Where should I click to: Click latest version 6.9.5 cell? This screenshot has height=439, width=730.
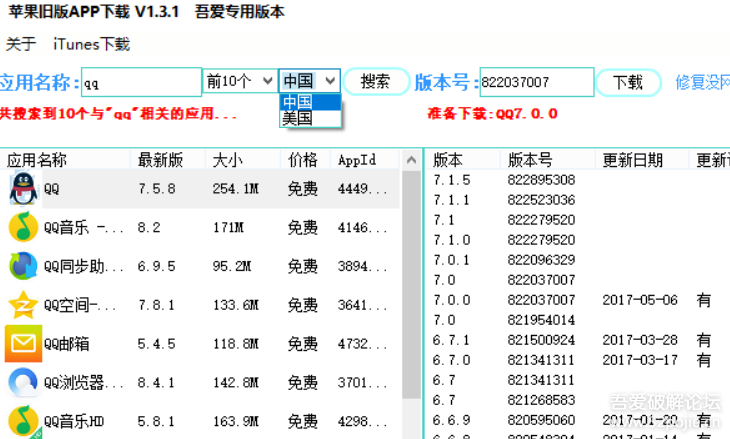156,266
